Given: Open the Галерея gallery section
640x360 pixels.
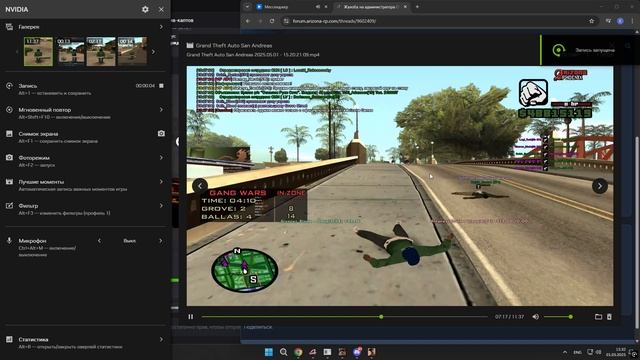Looking at the screenshot, I should (85, 27).
